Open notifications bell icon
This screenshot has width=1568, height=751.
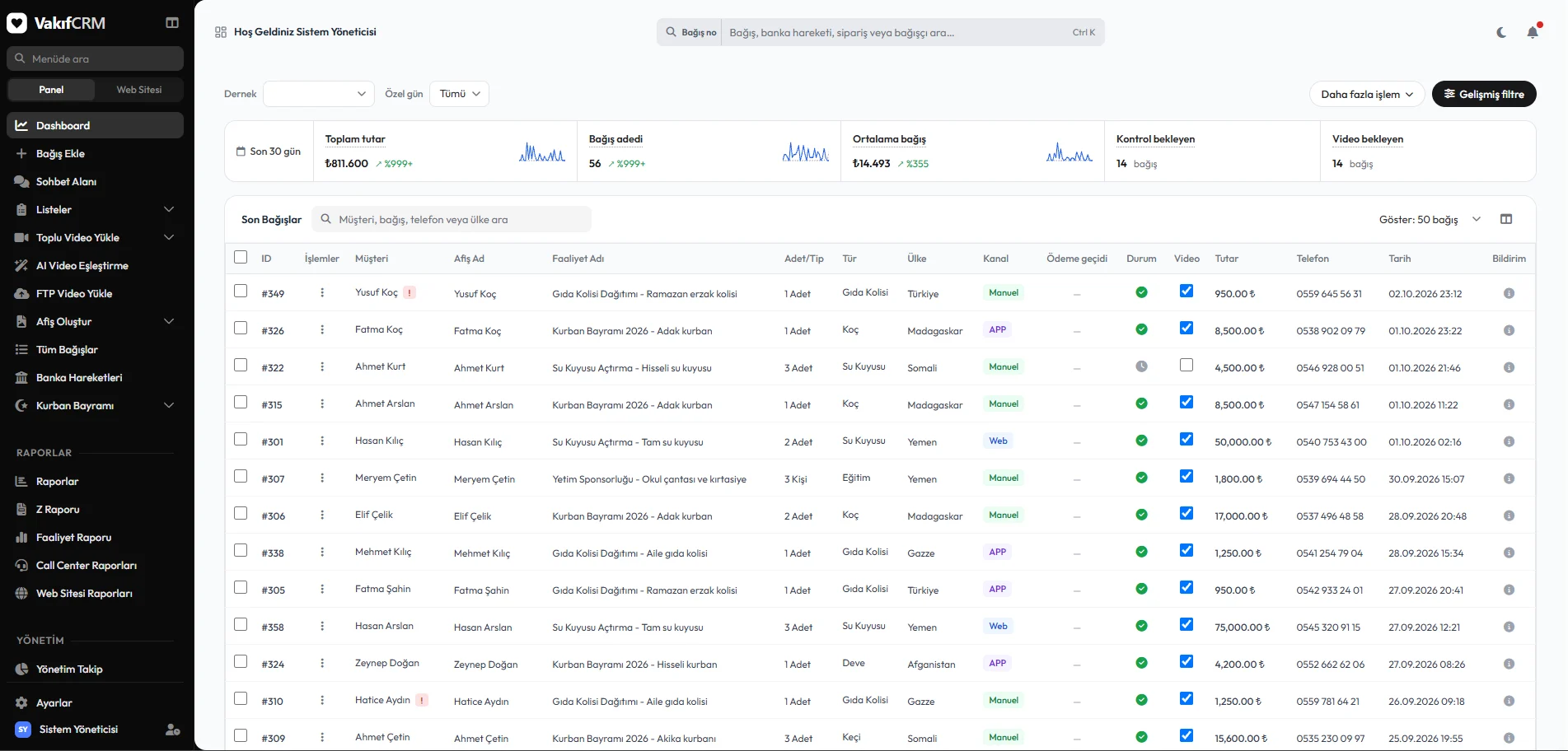click(1533, 32)
